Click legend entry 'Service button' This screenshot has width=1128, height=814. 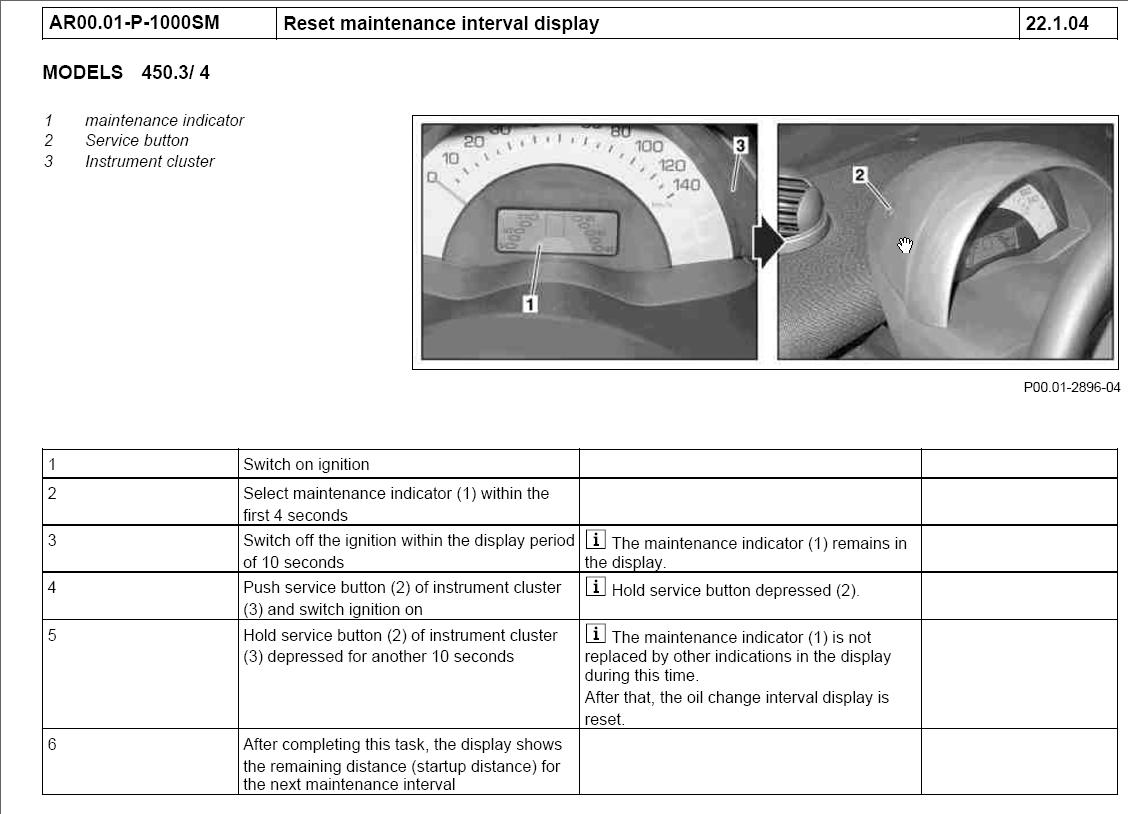(137, 141)
